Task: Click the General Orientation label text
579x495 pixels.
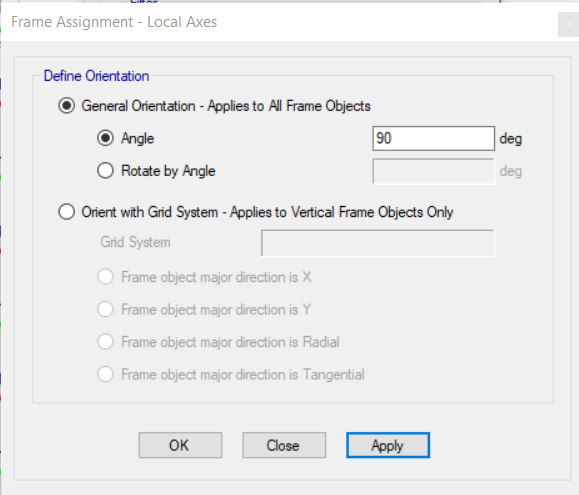Action: (x=226, y=106)
